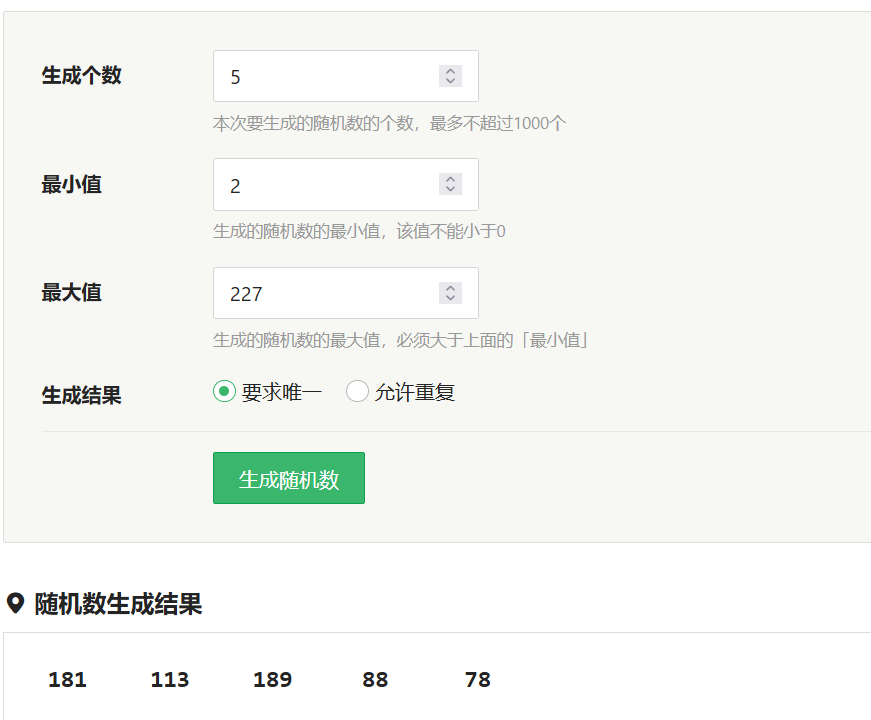Select the 要求唯一 radio button

[224, 392]
